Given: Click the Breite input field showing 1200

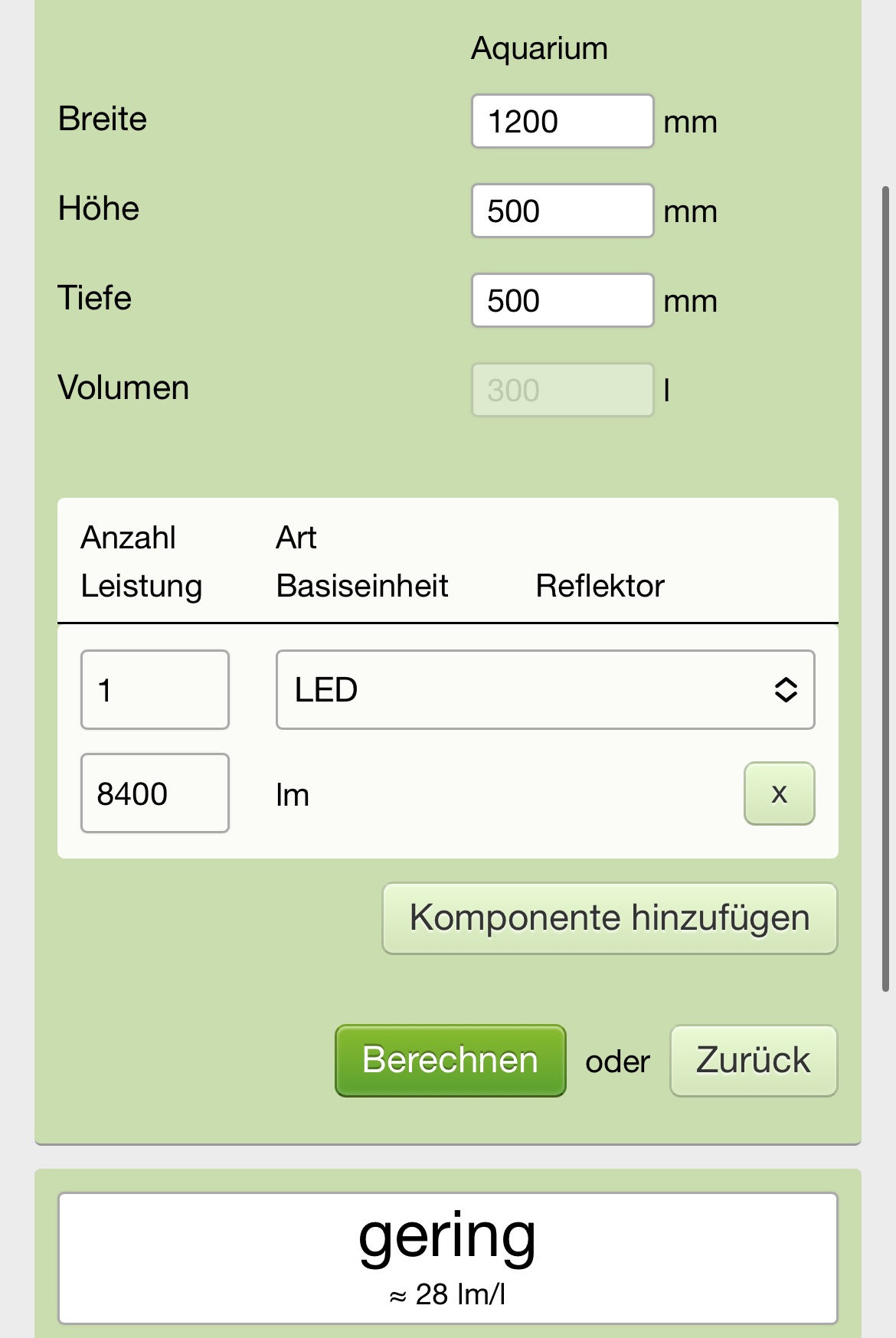Looking at the screenshot, I should tap(562, 121).
